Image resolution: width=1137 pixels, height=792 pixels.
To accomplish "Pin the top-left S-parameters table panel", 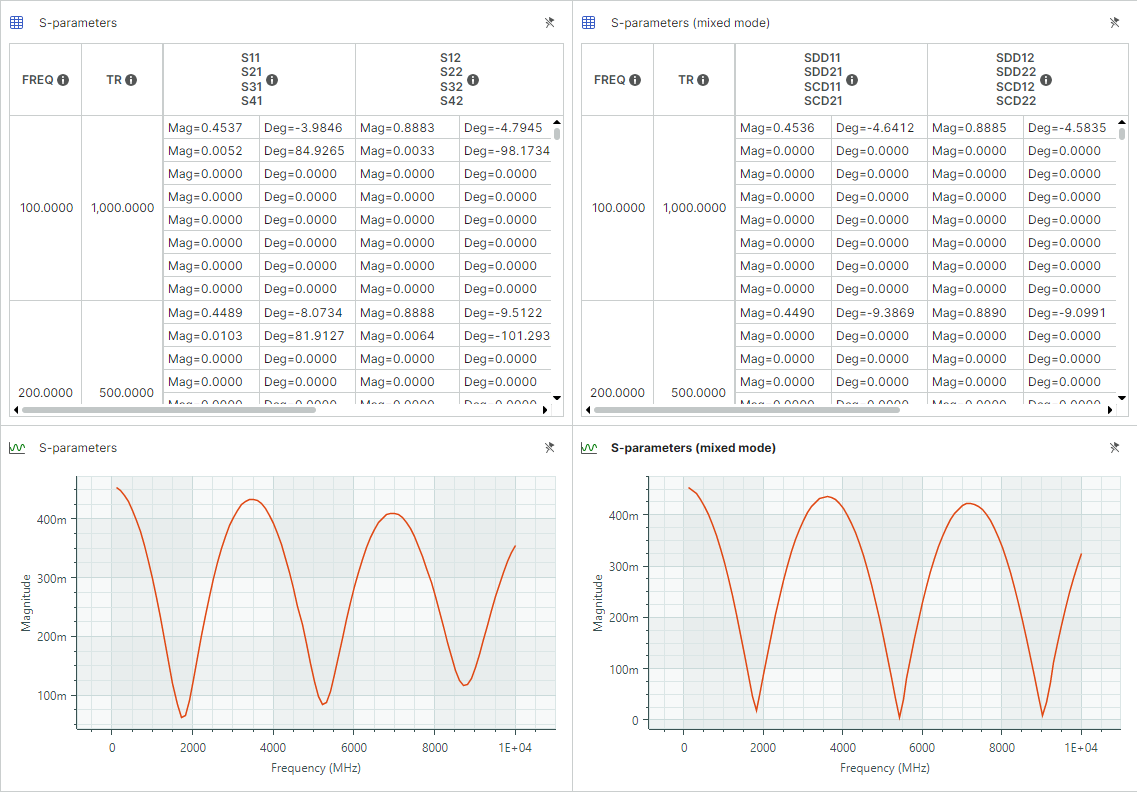I will pos(550,22).
